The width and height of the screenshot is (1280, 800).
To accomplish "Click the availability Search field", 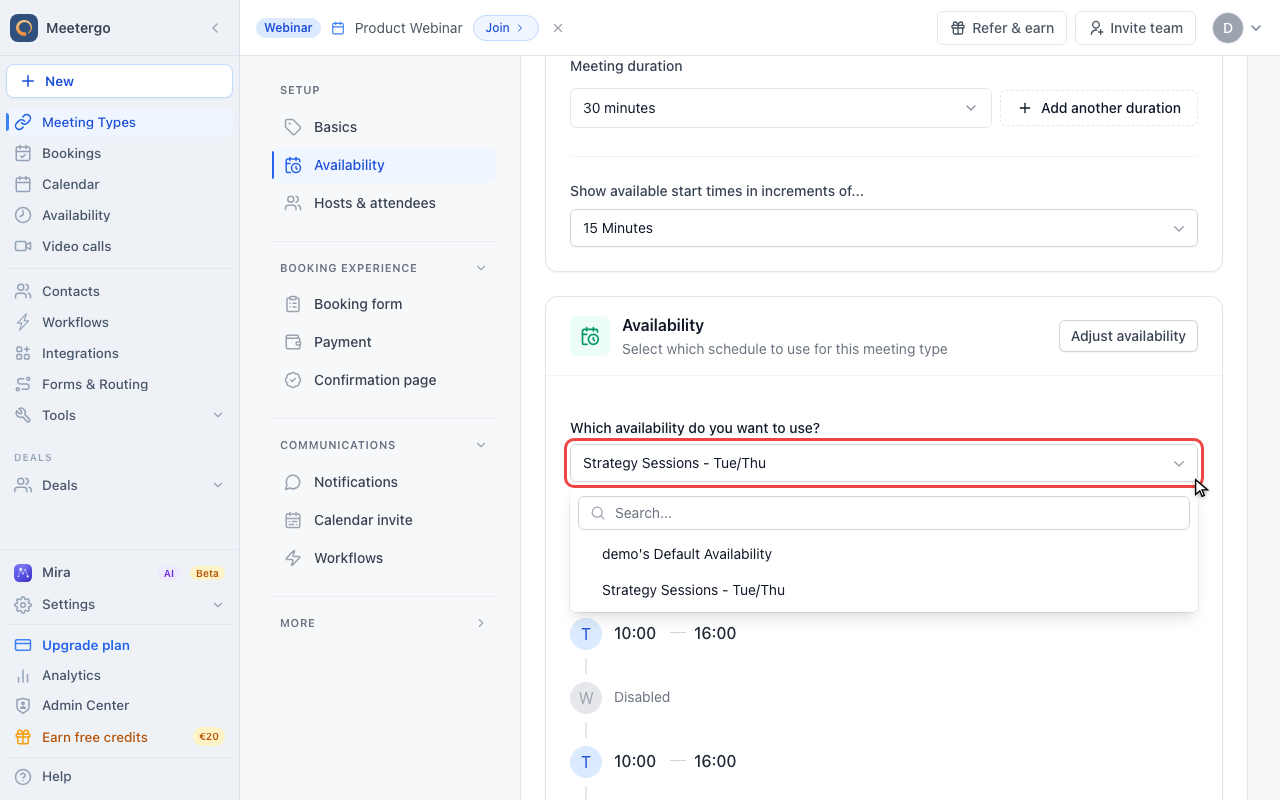I will point(884,513).
